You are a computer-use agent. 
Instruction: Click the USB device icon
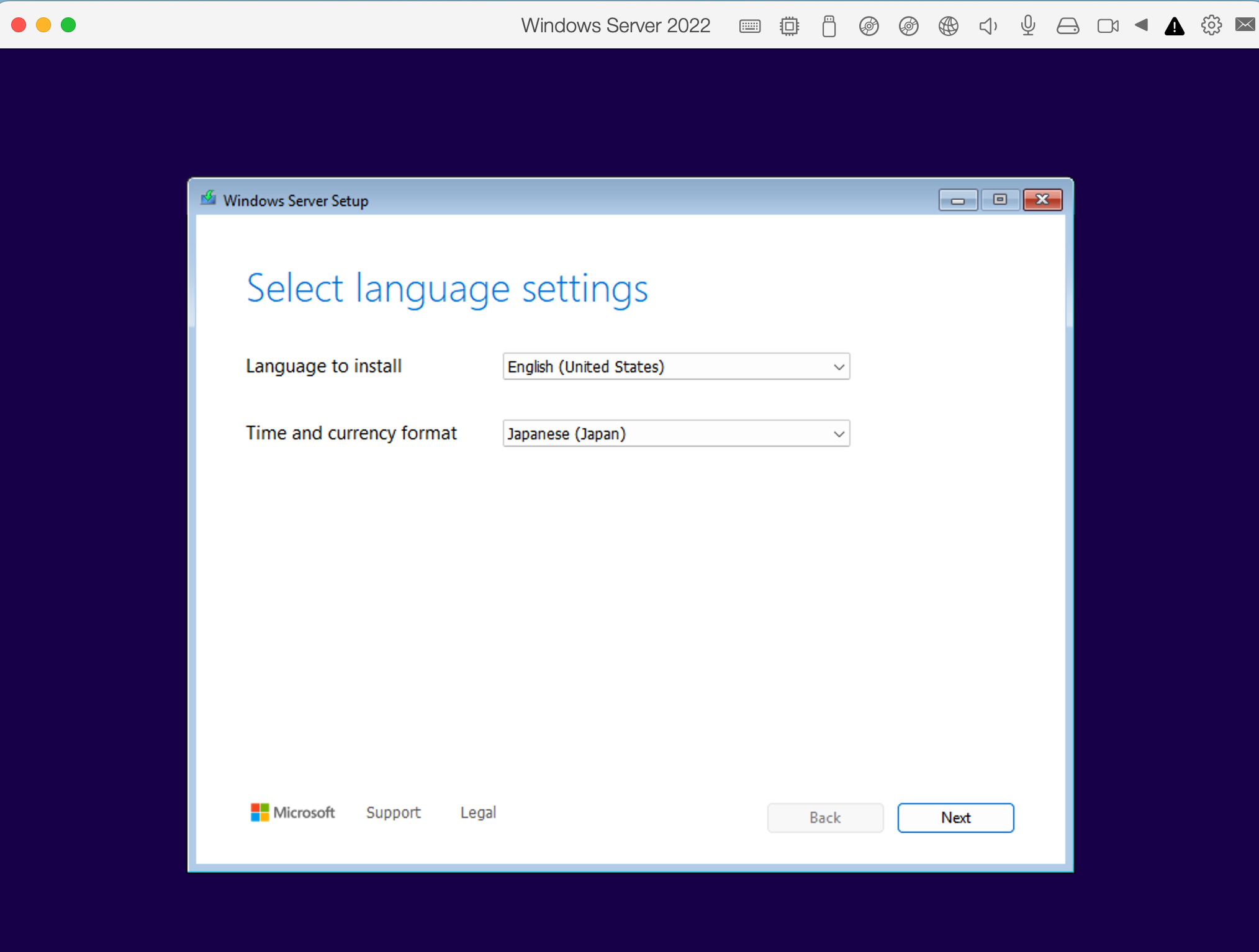pyautogui.click(x=829, y=26)
